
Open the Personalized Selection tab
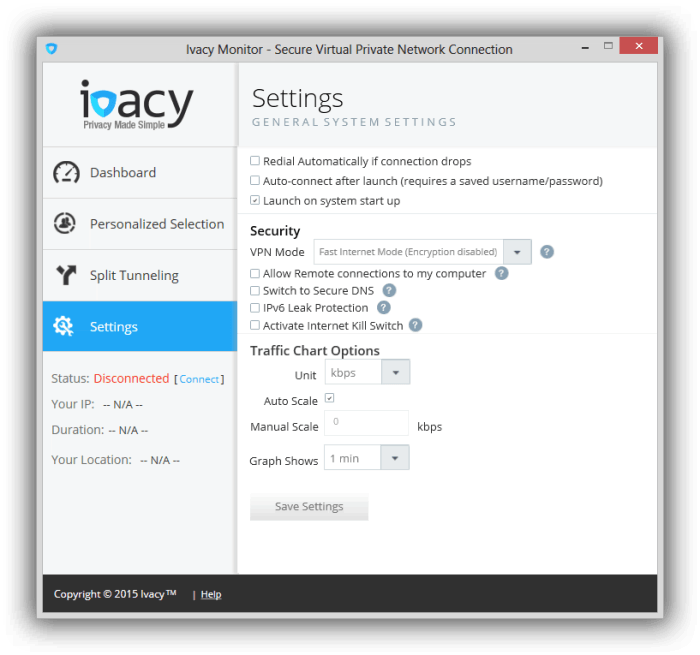point(140,224)
